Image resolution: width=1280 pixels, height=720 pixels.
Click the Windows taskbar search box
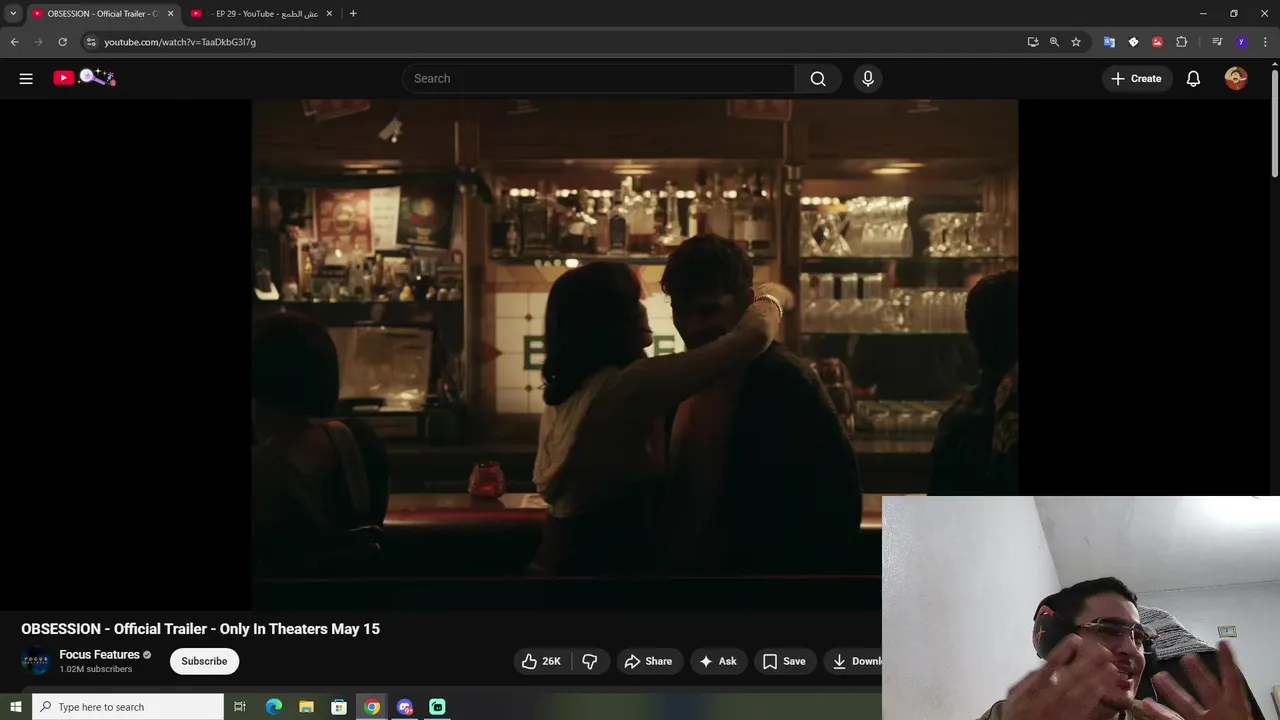click(x=128, y=707)
